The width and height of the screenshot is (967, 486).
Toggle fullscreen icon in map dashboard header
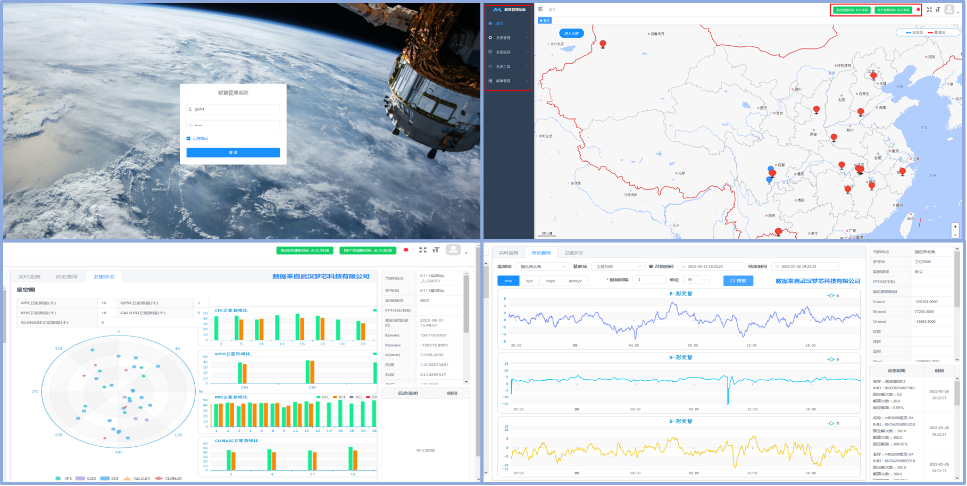(x=929, y=9)
